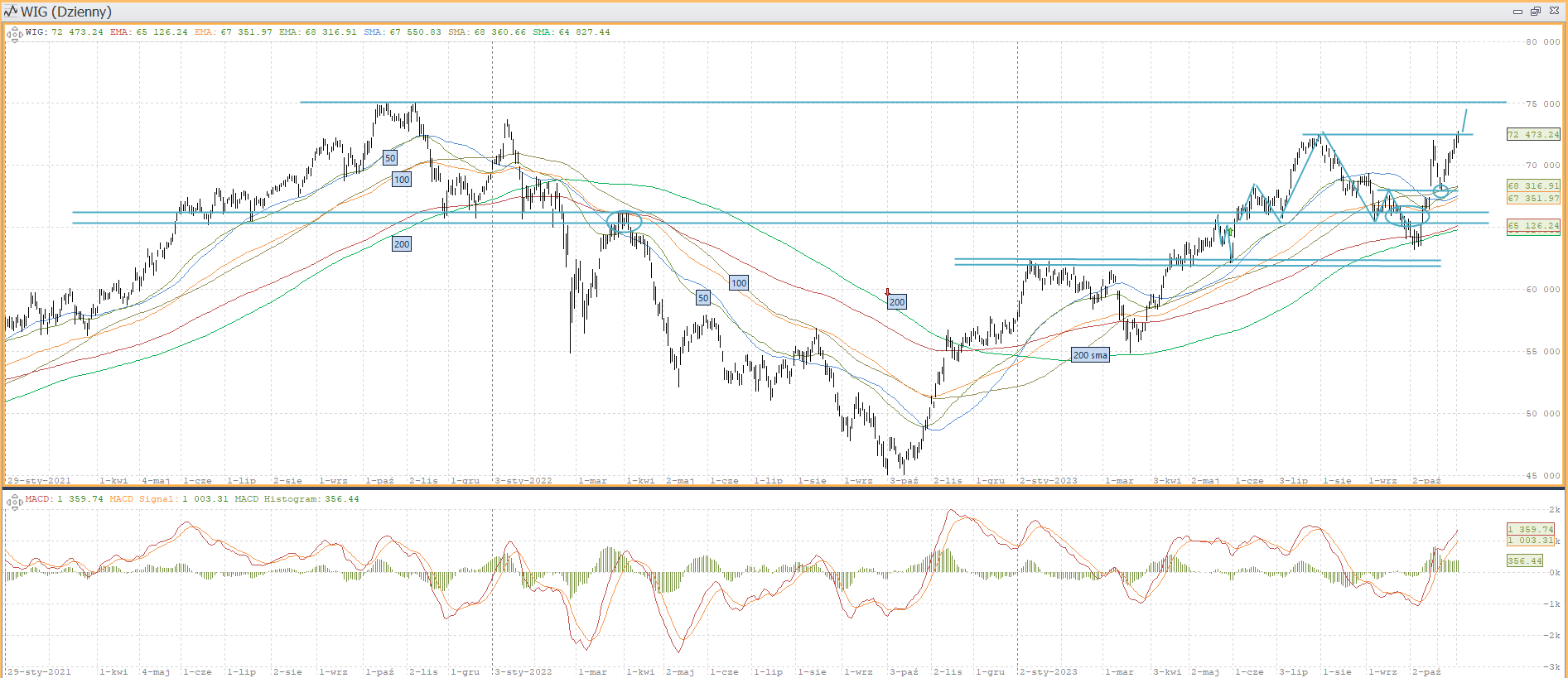
Task: Restore down the WIG chart window
Action: 1535,12
